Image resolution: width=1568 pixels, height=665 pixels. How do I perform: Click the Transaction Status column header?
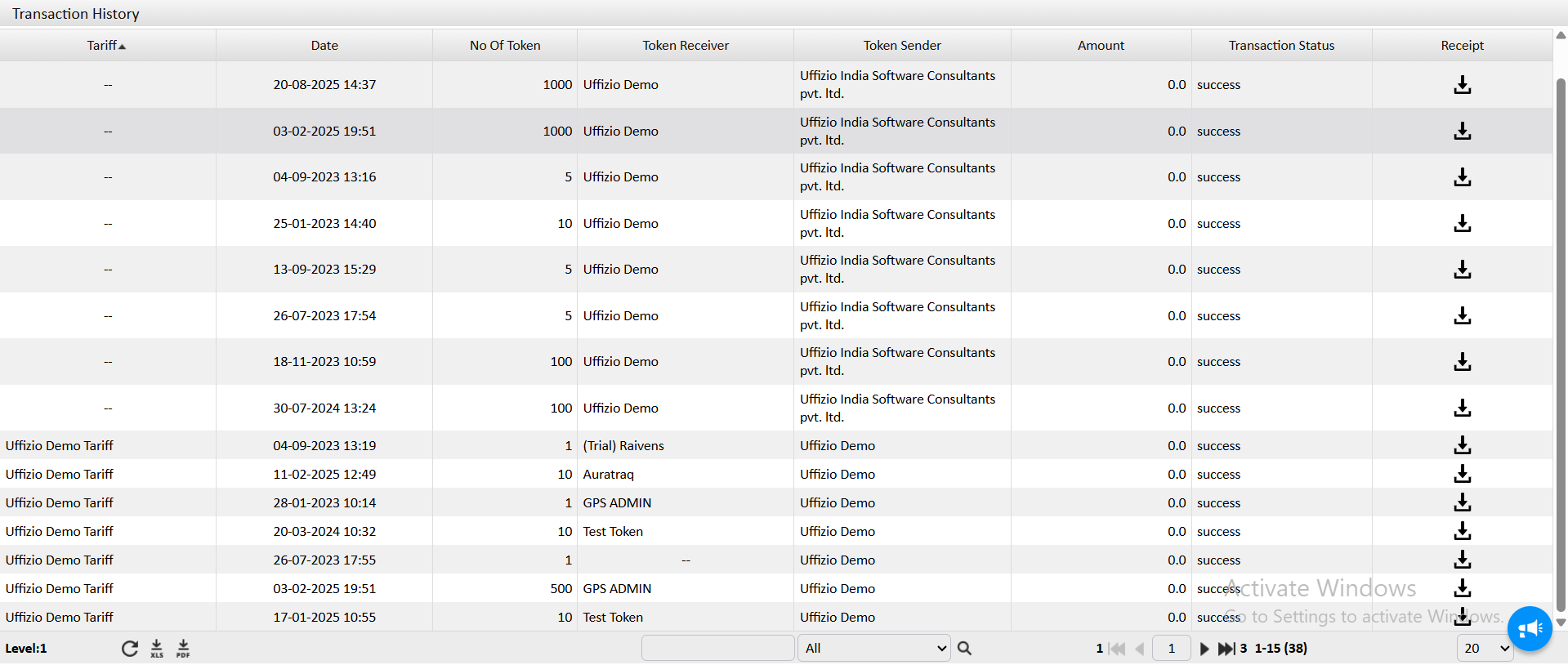pyautogui.click(x=1281, y=46)
